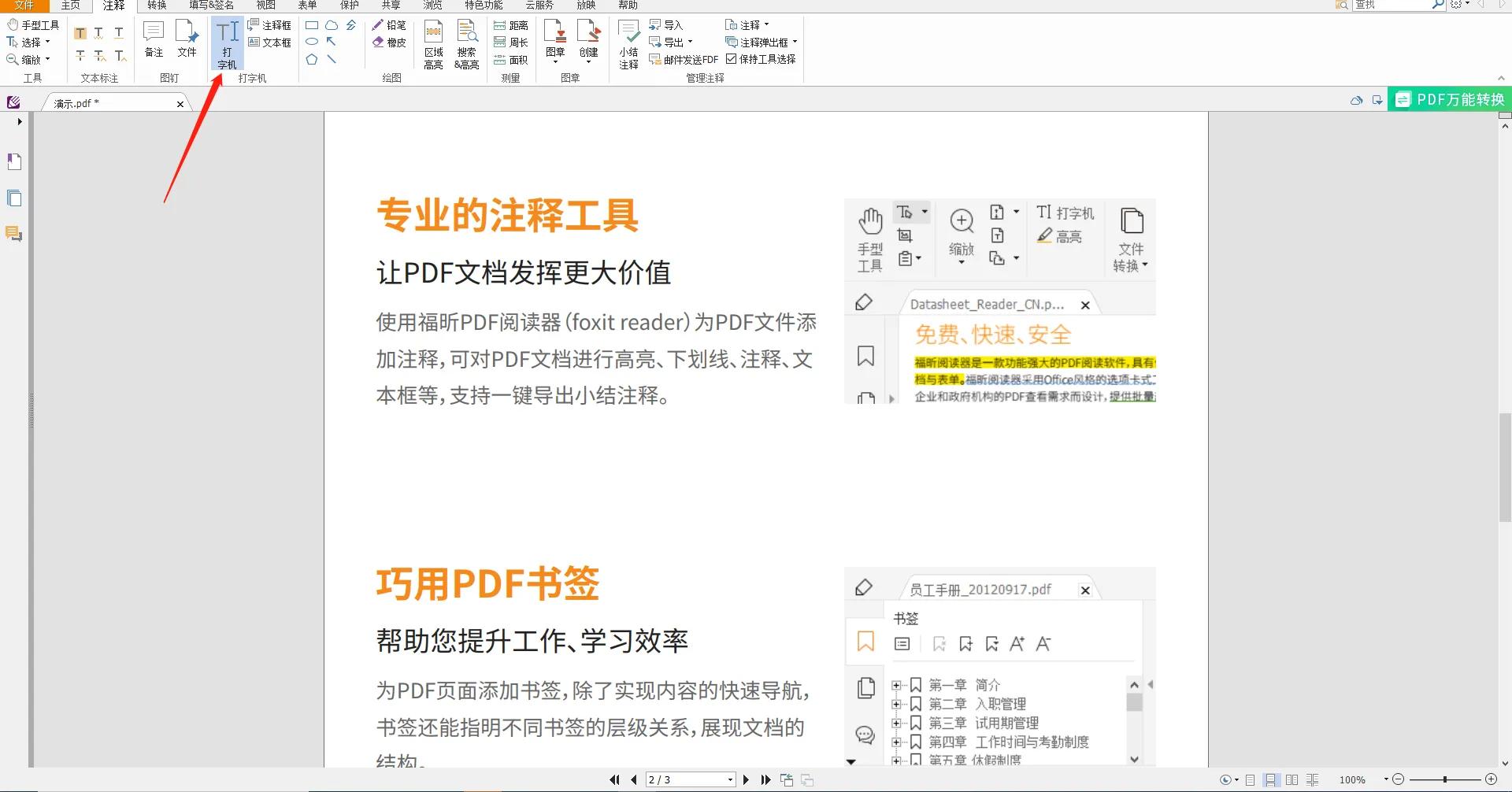This screenshot has width=1512, height=792.
Task: Switch to the 主页 home tab
Action: point(71,6)
